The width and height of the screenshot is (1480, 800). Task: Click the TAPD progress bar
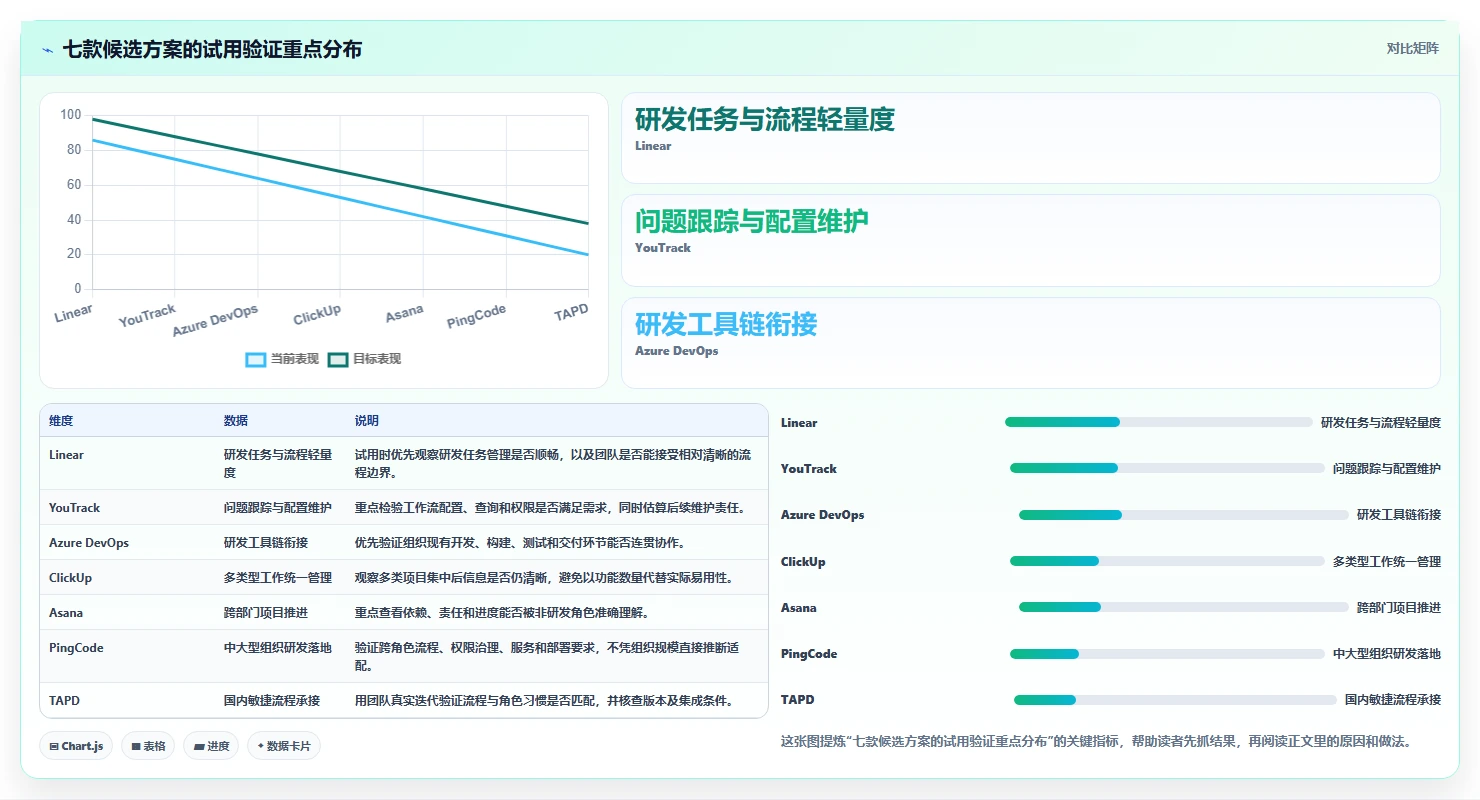pyautogui.click(x=1175, y=700)
